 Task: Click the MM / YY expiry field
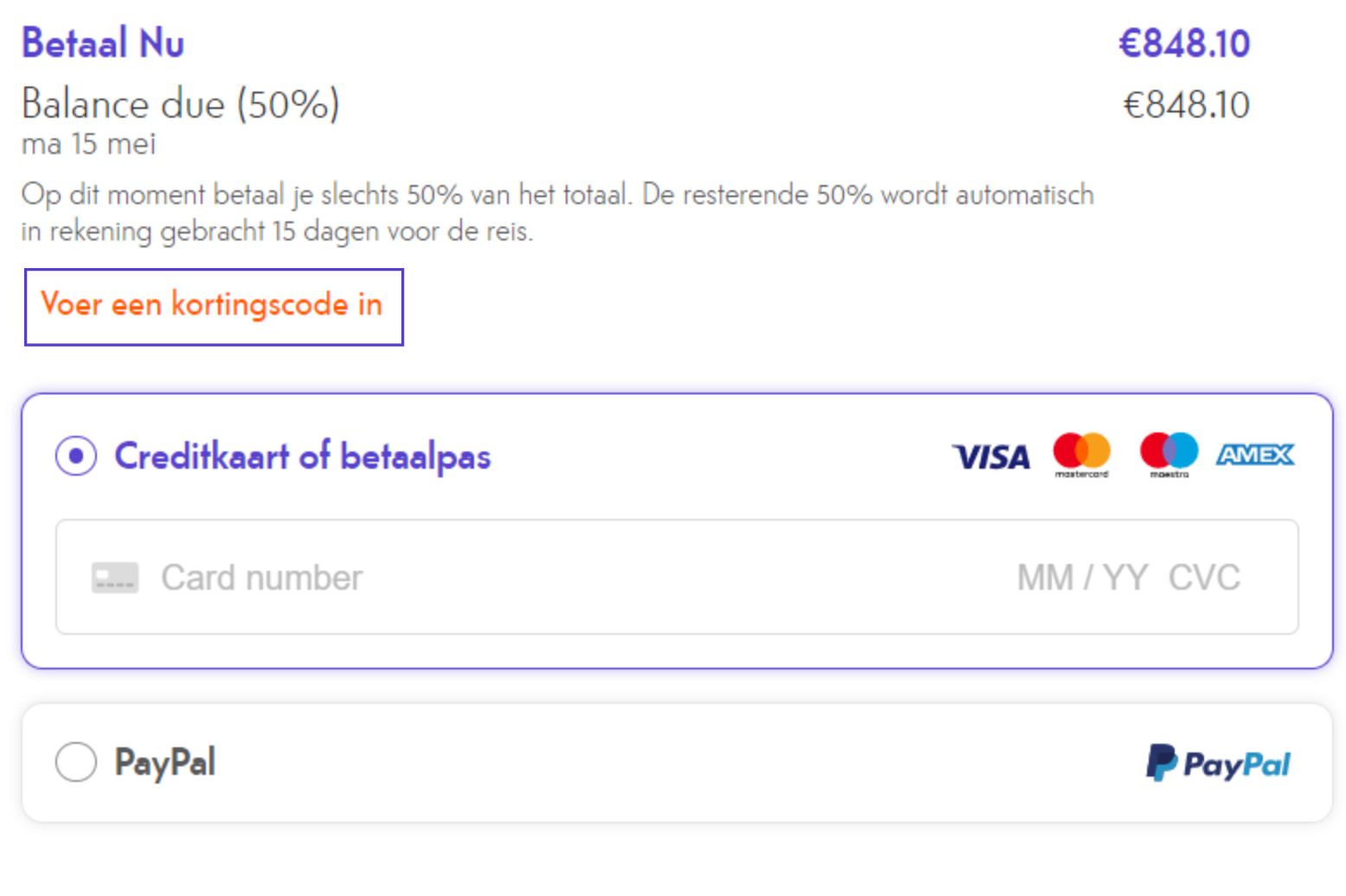[x=1082, y=578]
